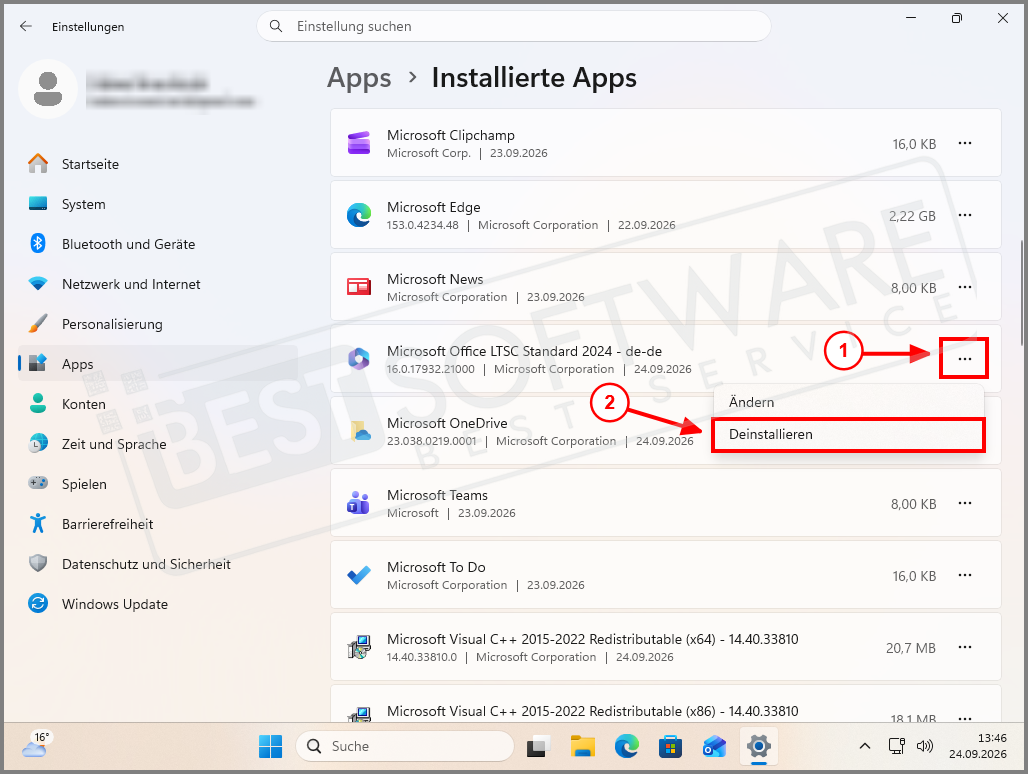Click the Microsoft Office LTSC app icon
Viewport: 1028px width, 775px height.
pos(359,359)
